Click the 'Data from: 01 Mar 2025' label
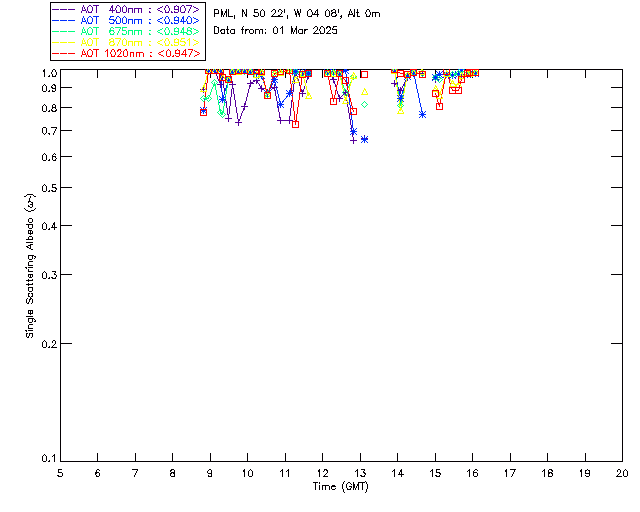This screenshot has width=640, height=512. (x=276, y=31)
